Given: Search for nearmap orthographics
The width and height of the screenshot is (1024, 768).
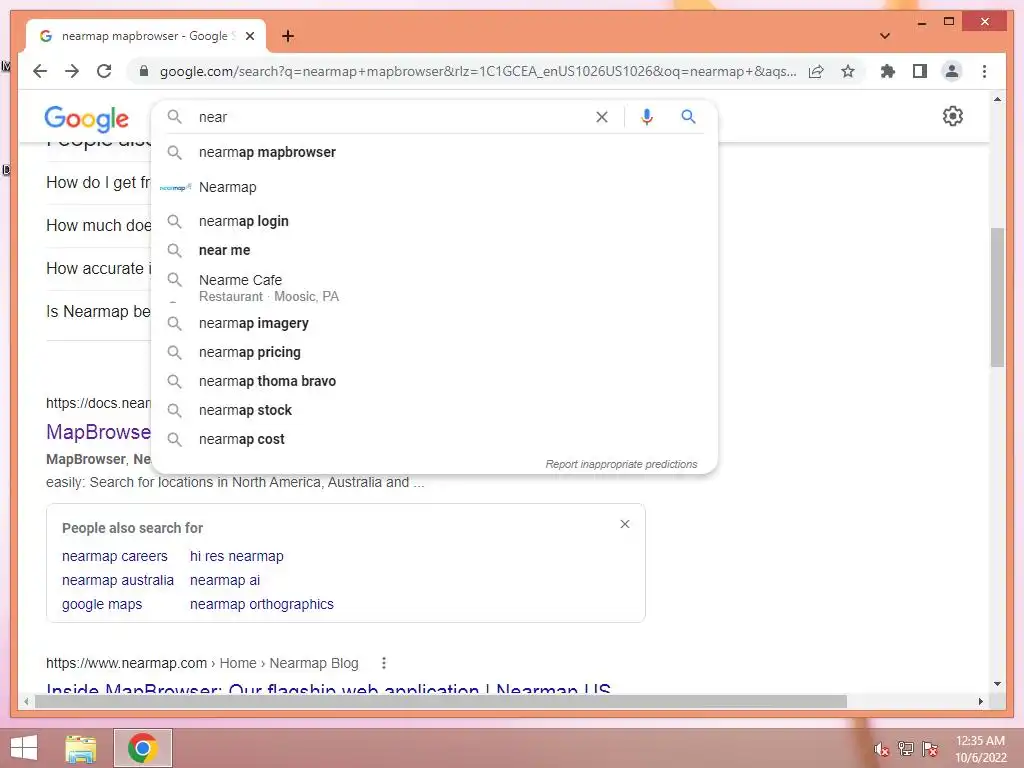Looking at the screenshot, I should pyautogui.click(x=262, y=605).
